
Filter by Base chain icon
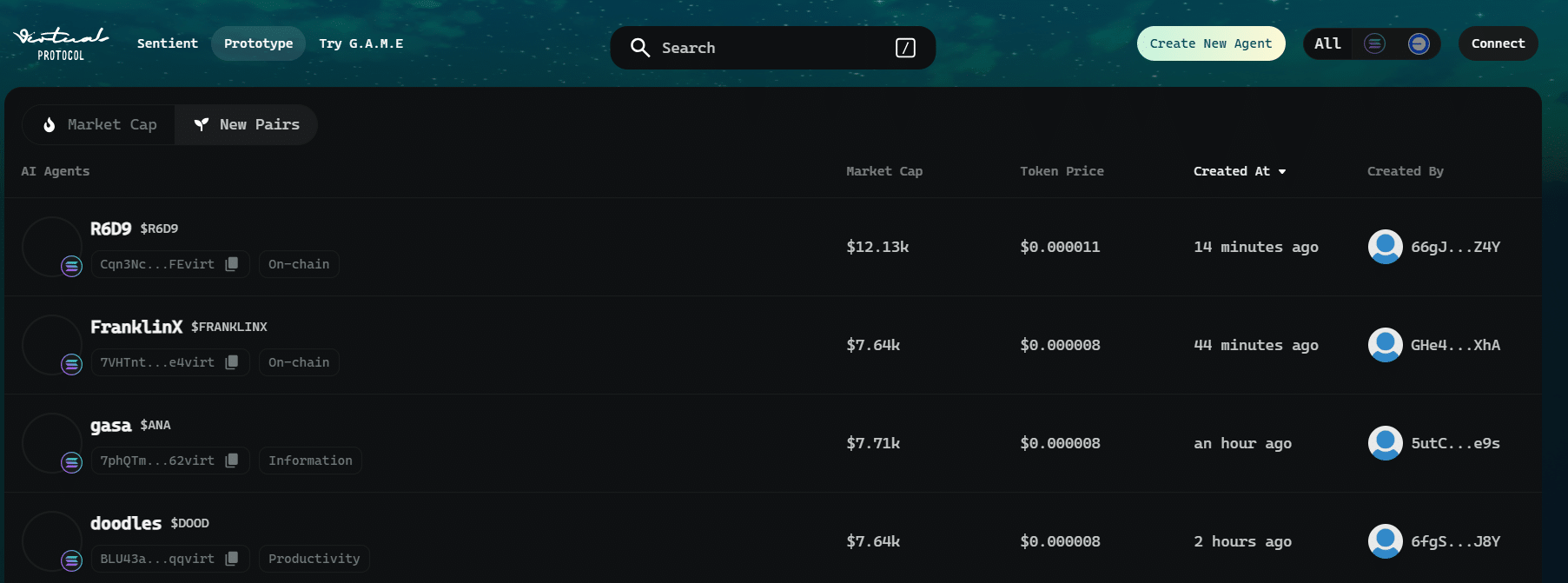pyautogui.click(x=1419, y=43)
